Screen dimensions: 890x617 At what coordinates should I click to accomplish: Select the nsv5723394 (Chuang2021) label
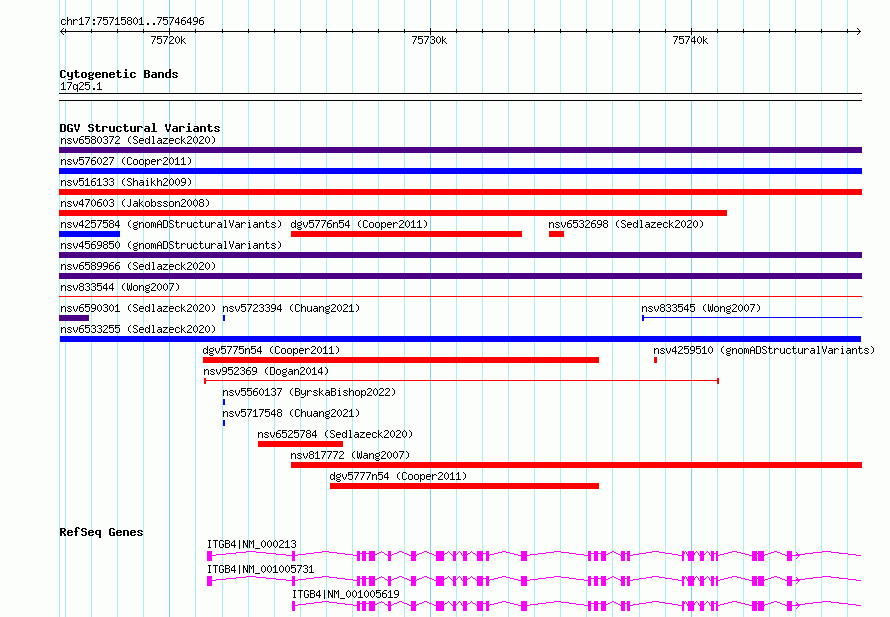291,308
